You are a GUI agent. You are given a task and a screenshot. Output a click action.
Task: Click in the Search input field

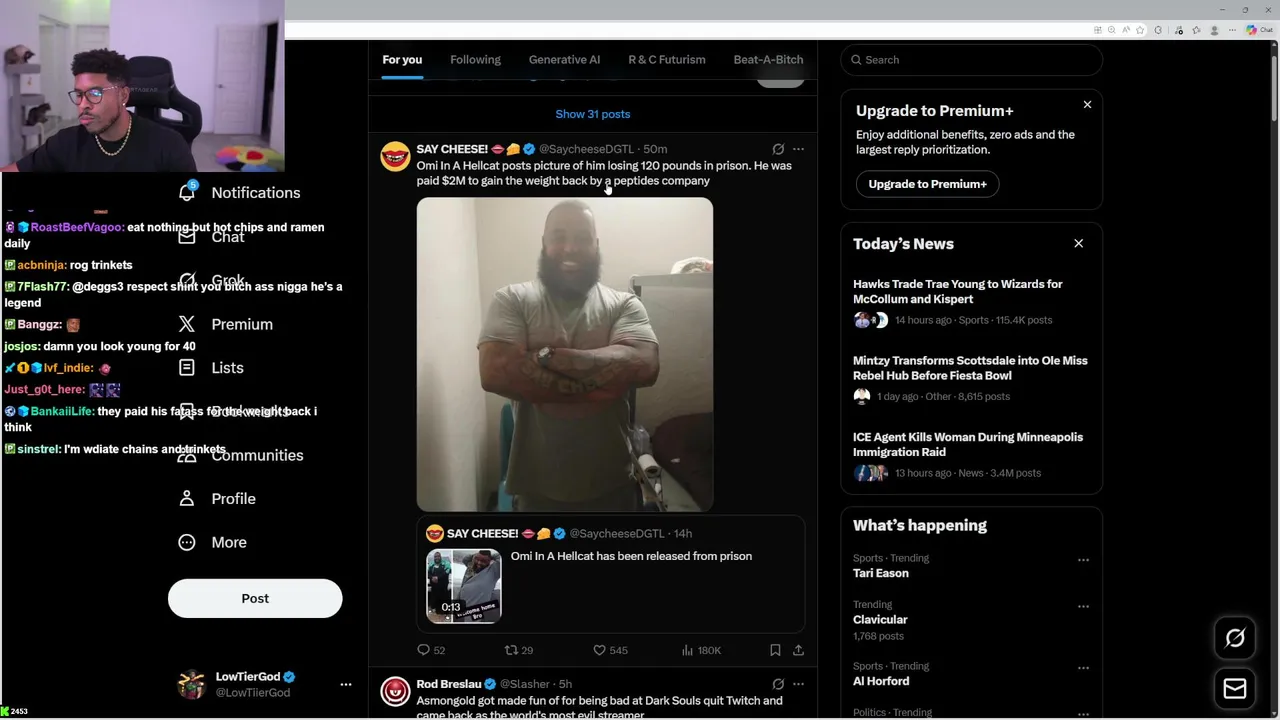(971, 60)
